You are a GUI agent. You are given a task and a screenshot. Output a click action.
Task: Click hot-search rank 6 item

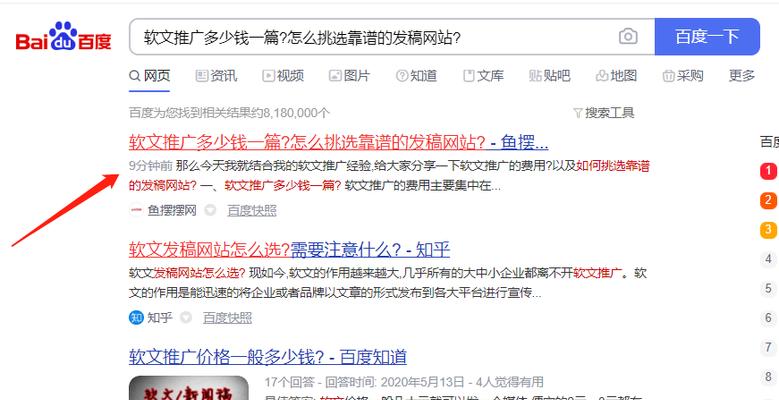(769, 318)
